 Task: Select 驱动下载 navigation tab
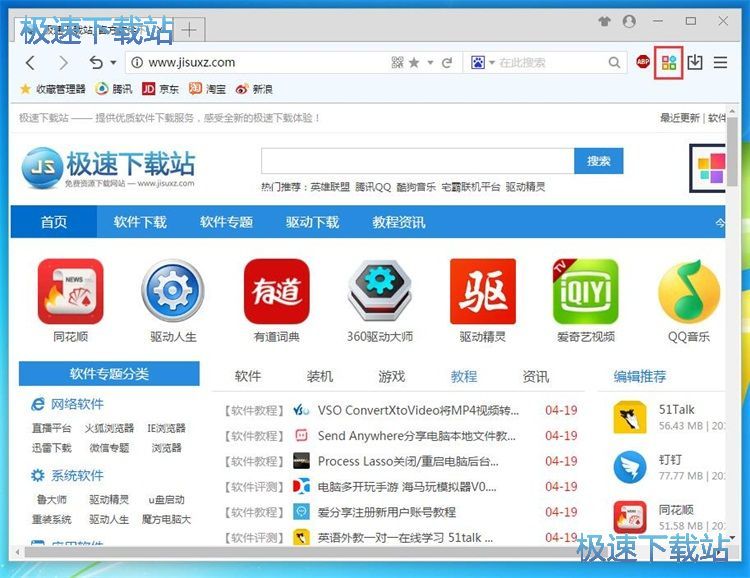[312, 222]
